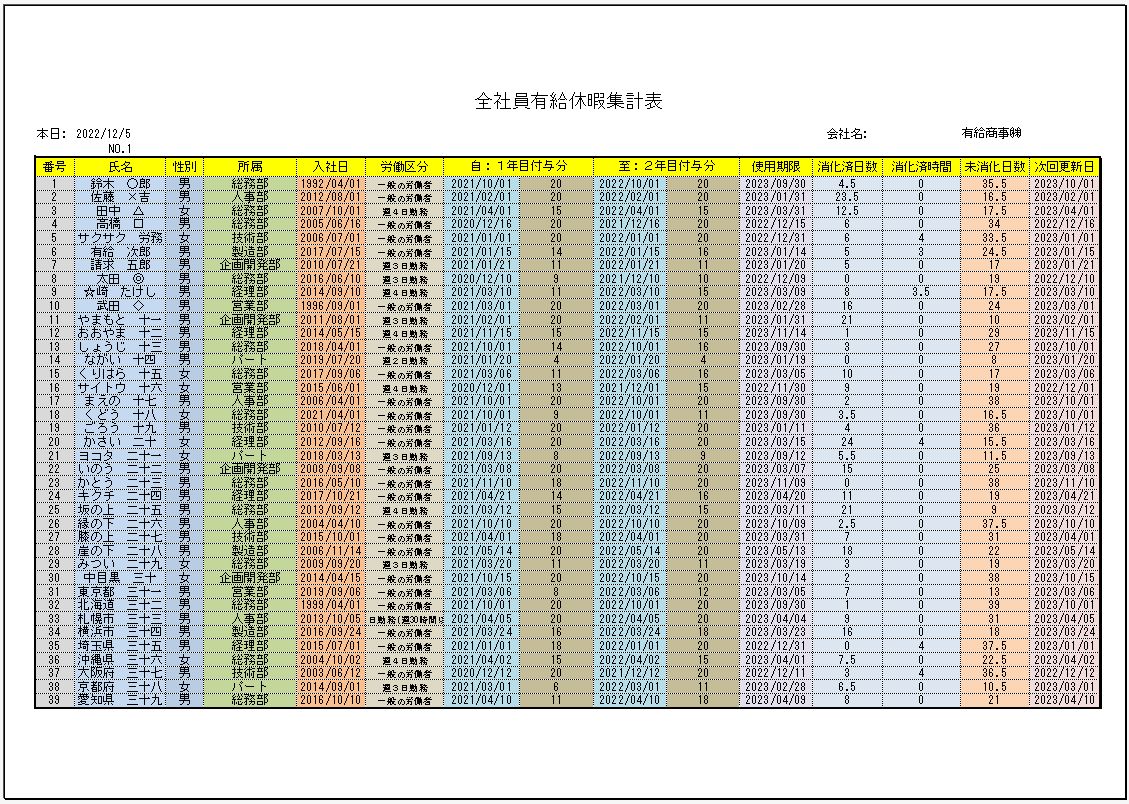Viewport: 1129px width, 804px height.
Task: Select expiry date 2023/10/14 for 中目黒 三十
Action: (774, 577)
